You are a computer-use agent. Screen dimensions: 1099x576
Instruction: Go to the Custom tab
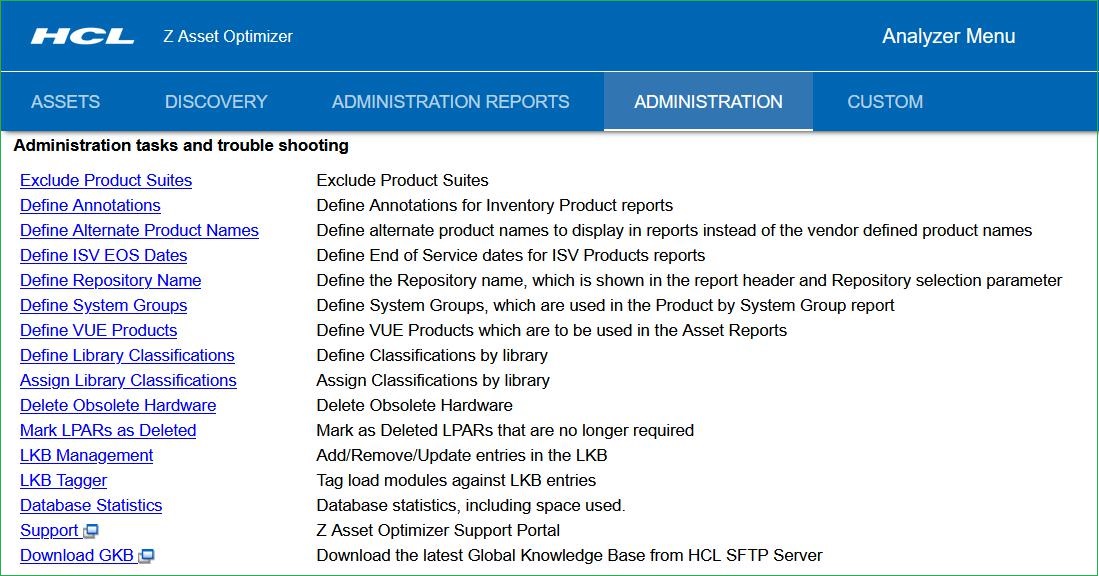885,102
